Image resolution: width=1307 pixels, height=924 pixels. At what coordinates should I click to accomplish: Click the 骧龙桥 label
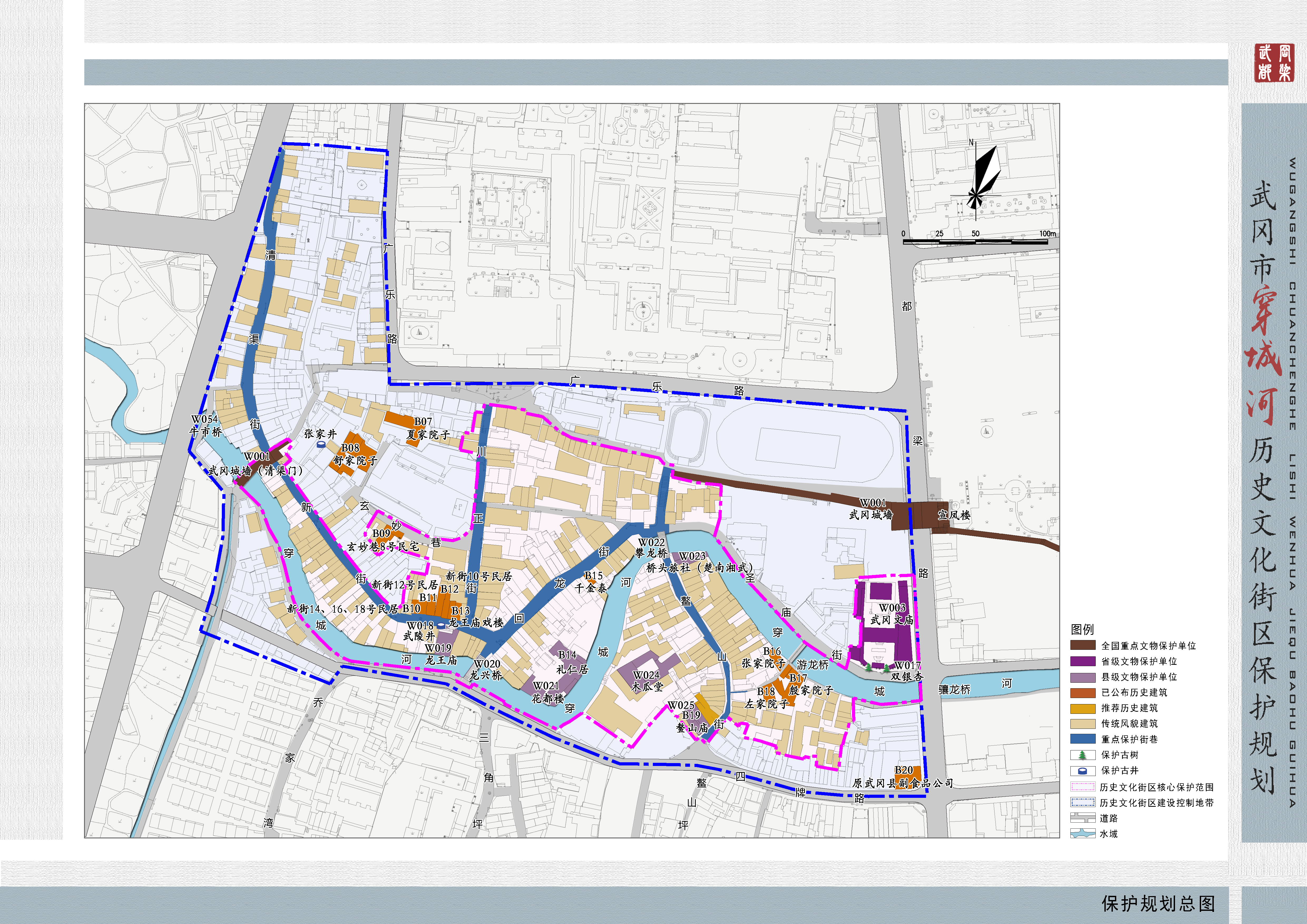click(x=954, y=690)
